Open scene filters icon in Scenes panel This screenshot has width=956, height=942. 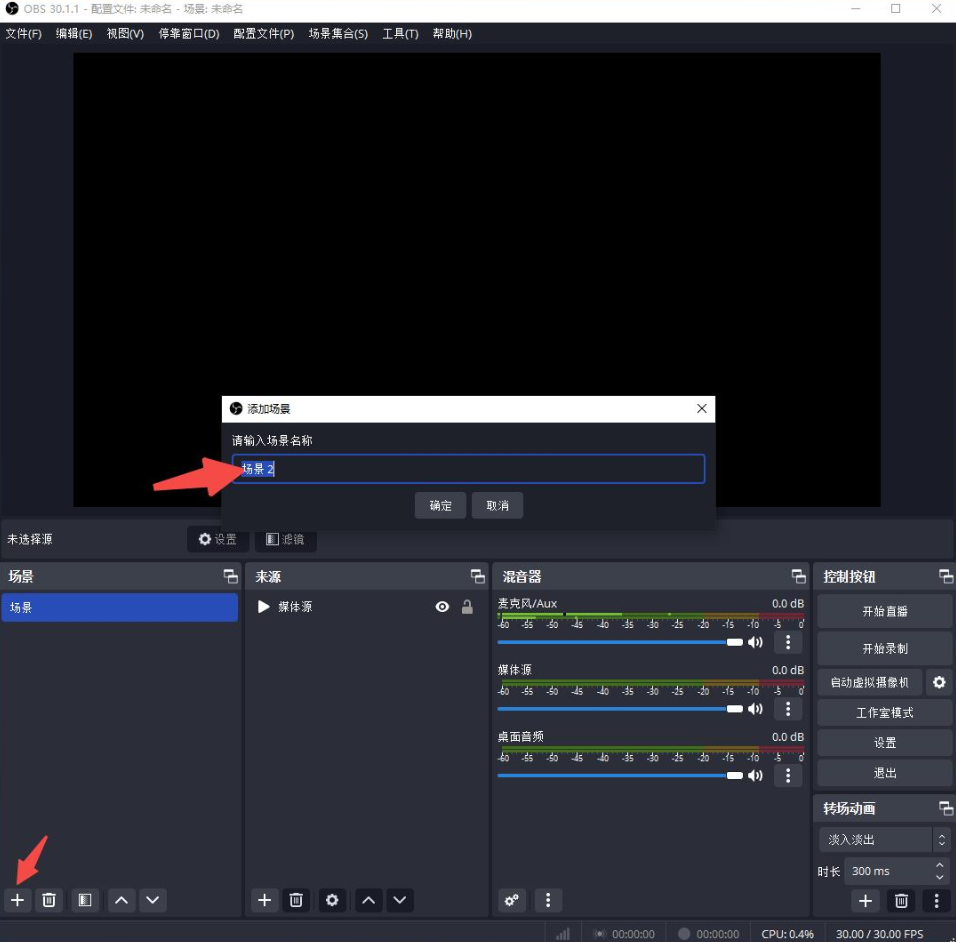tap(85, 900)
